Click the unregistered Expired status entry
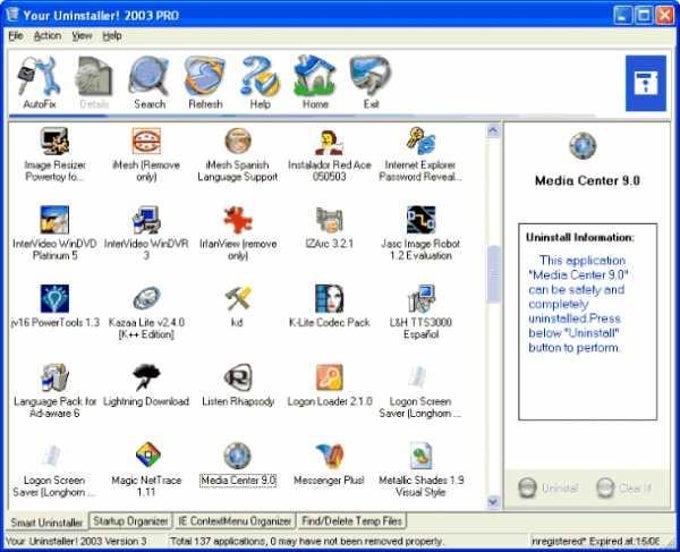This screenshot has height=552, width=680. click(596, 541)
